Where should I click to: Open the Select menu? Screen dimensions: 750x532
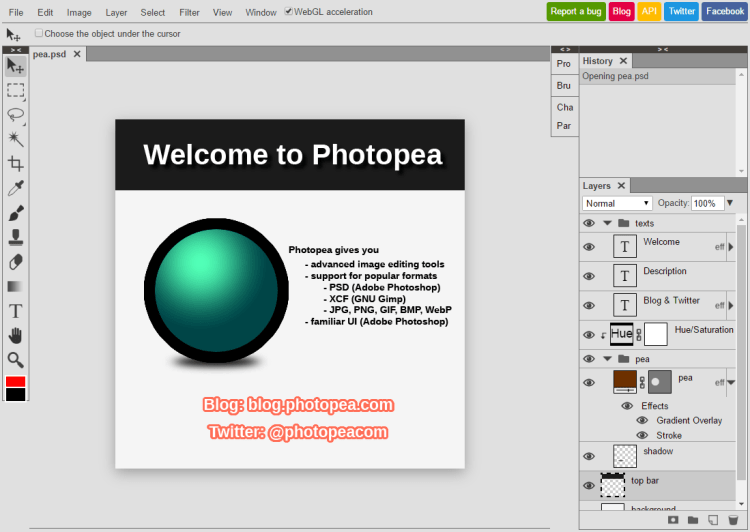(153, 12)
